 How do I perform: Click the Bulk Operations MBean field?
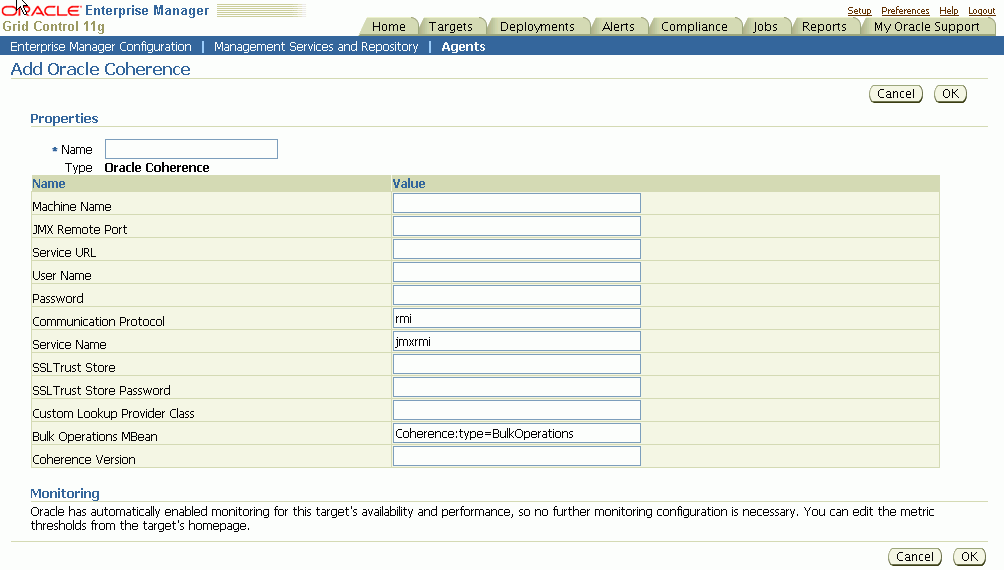(517, 434)
